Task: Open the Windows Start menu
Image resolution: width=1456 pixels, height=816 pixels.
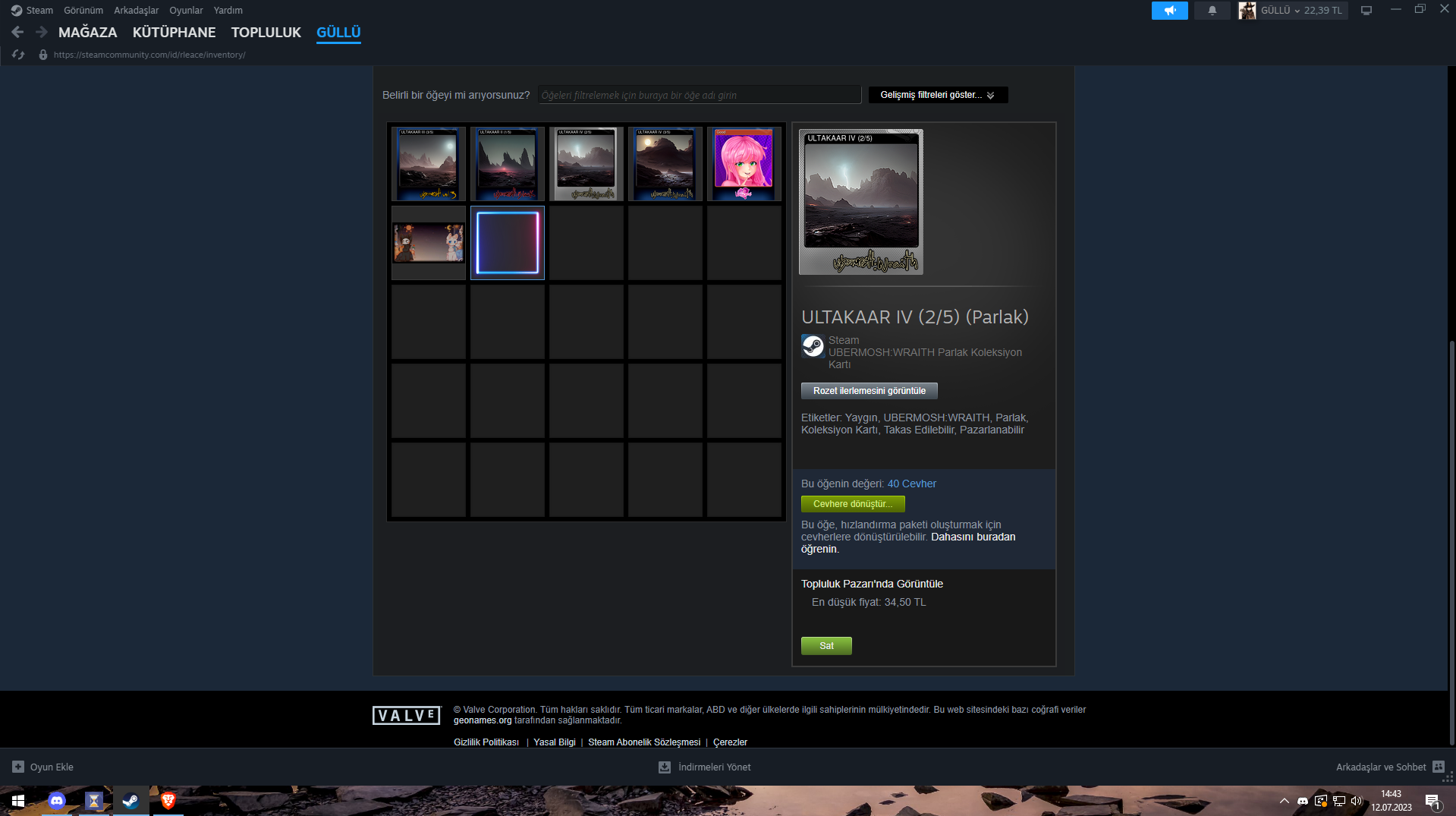Action: (x=18, y=801)
